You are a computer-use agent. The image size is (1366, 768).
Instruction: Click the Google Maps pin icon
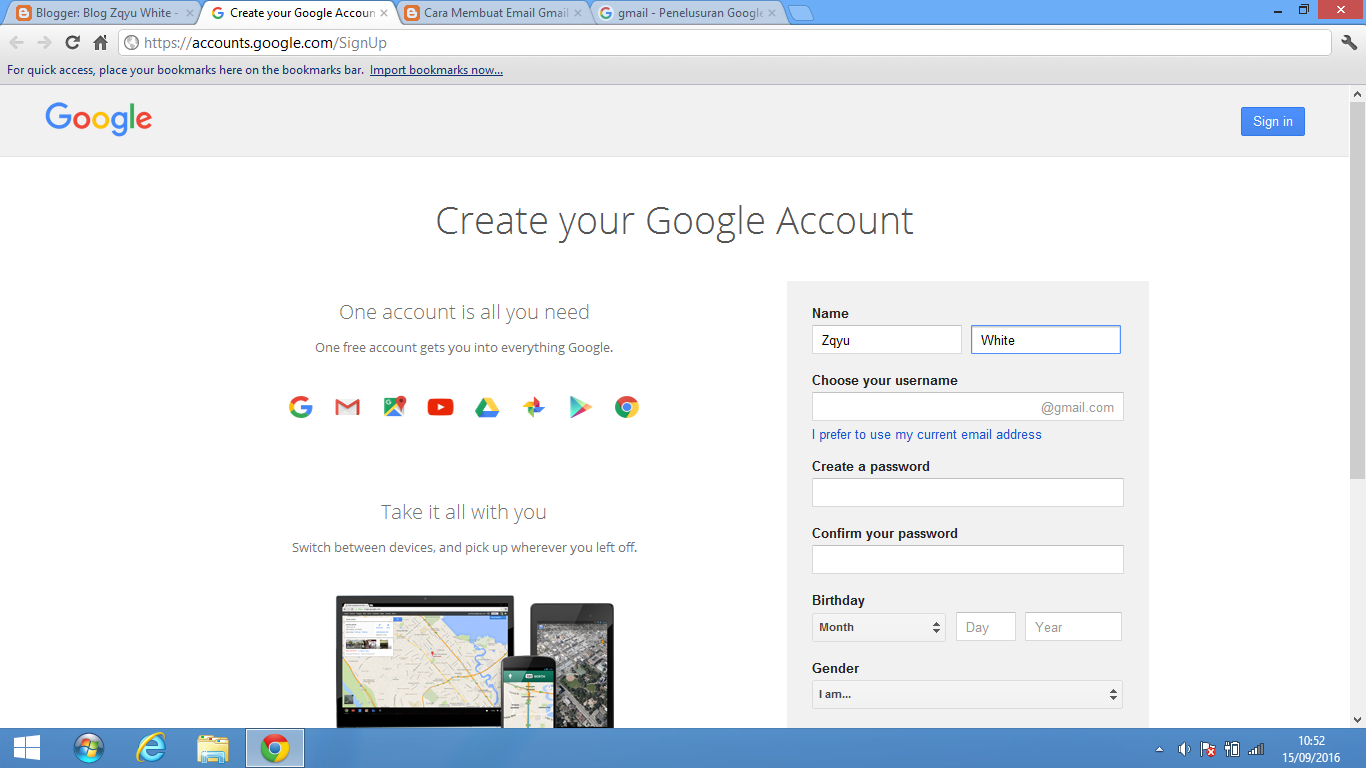coord(394,407)
